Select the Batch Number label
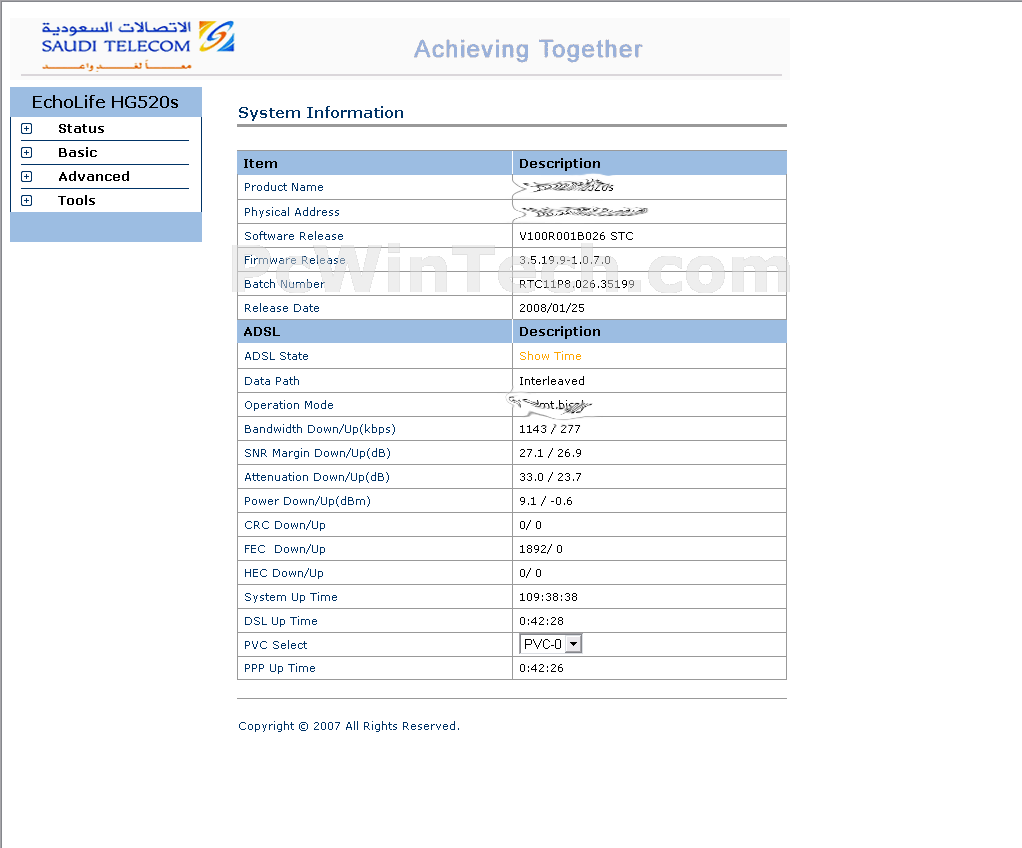This screenshot has height=848, width=1022. coord(284,284)
